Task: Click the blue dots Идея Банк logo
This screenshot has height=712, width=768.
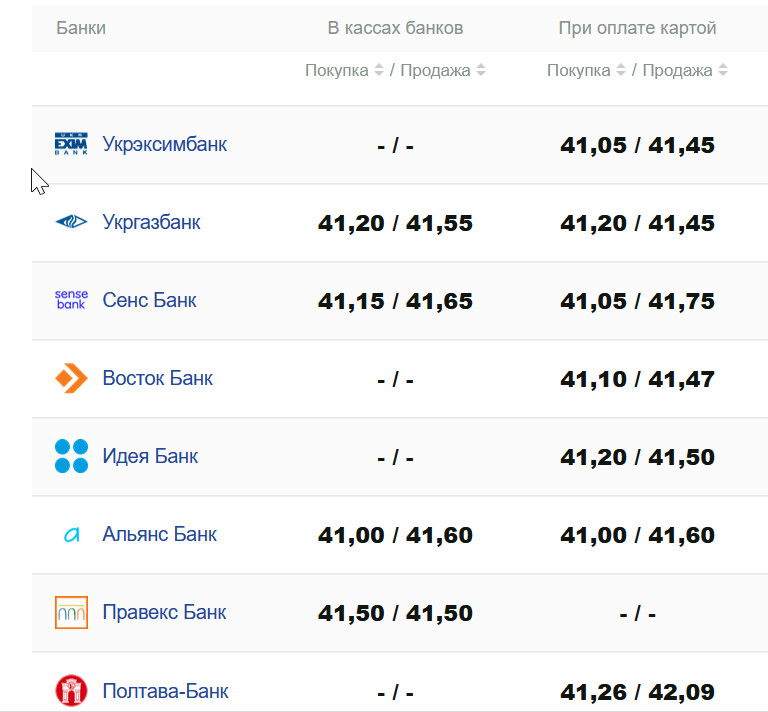Action: click(x=71, y=456)
